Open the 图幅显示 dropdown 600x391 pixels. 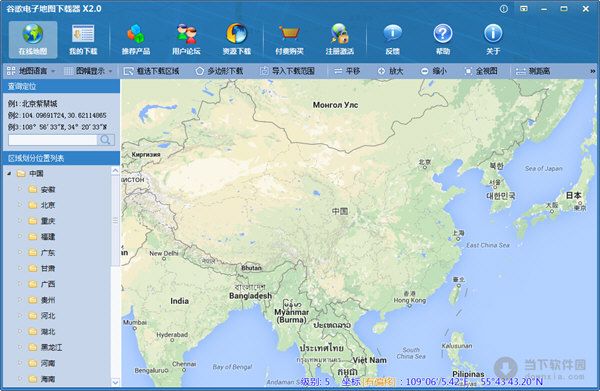click(x=88, y=71)
